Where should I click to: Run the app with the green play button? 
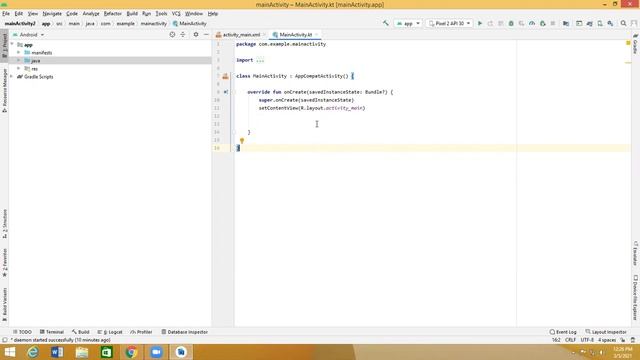tap(480, 24)
